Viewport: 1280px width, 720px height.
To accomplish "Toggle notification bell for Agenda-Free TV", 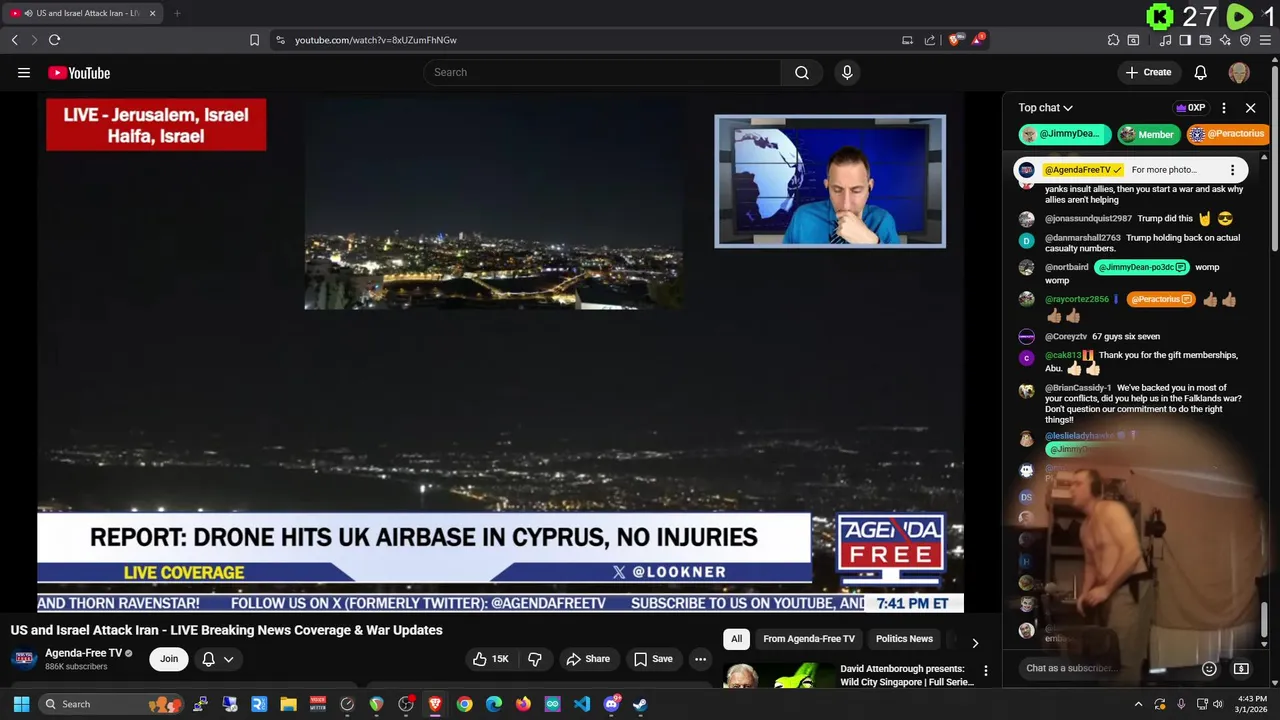I will (x=208, y=659).
